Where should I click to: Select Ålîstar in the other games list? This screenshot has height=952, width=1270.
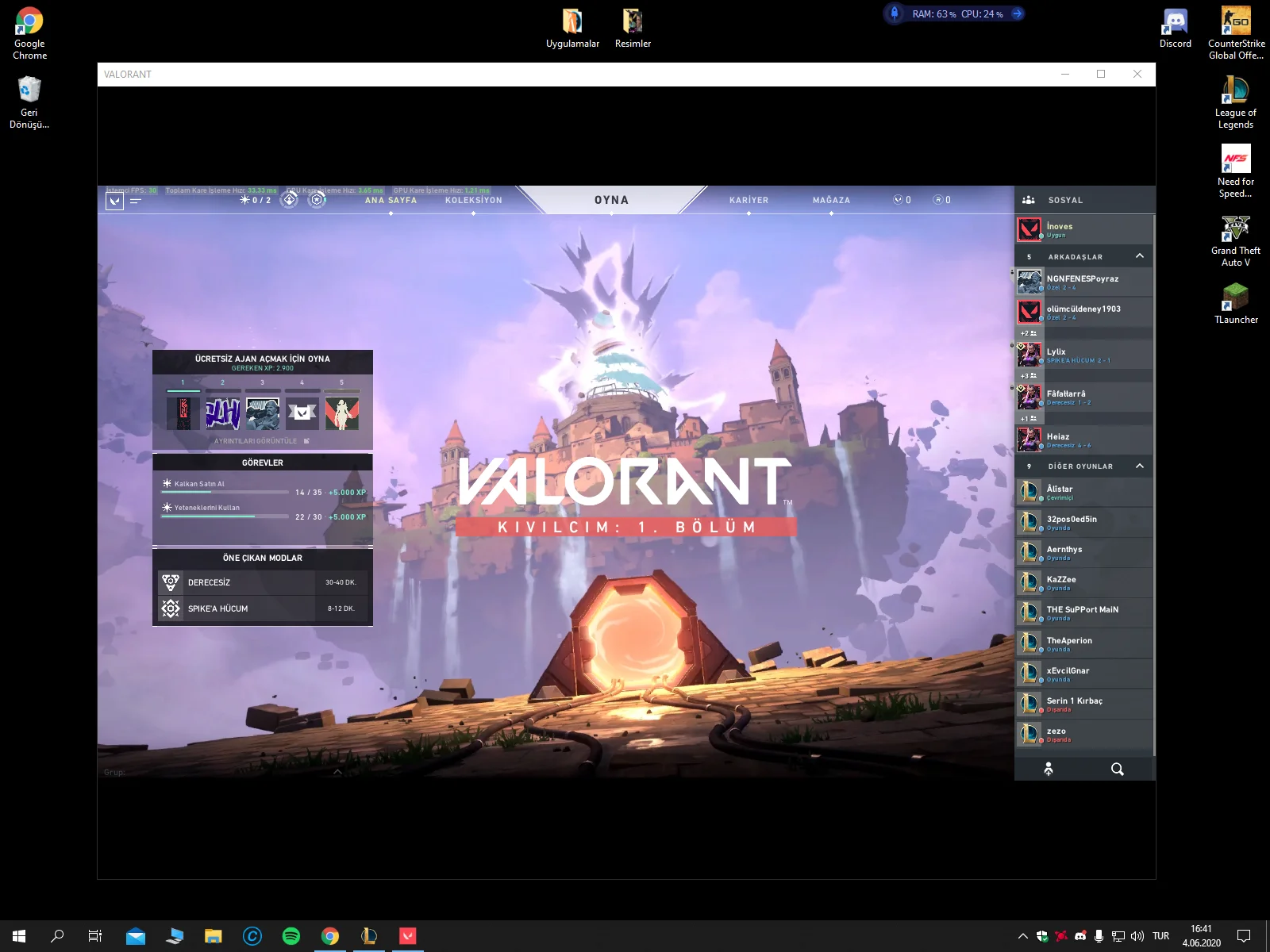pyautogui.click(x=1083, y=492)
